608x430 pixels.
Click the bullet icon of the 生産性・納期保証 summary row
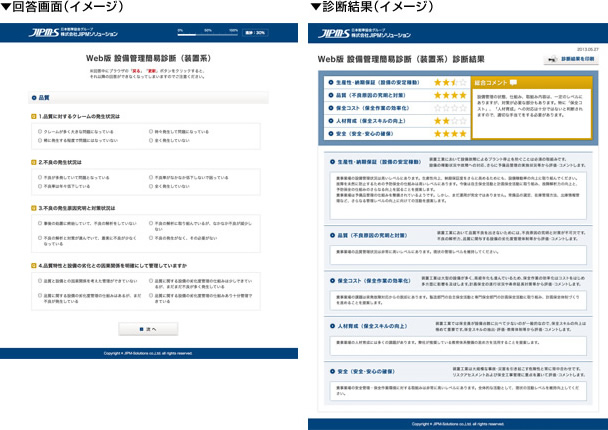(x=331, y=82)
